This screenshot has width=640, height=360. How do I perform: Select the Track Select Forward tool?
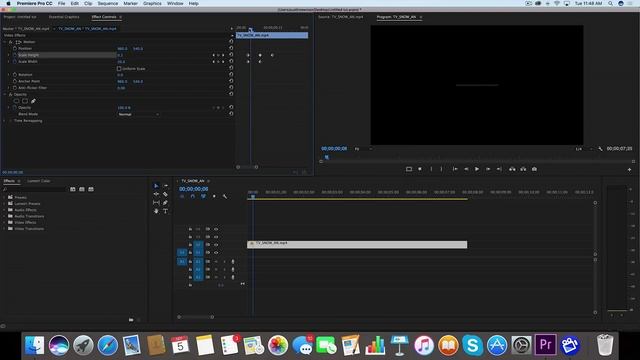point(165,186)
